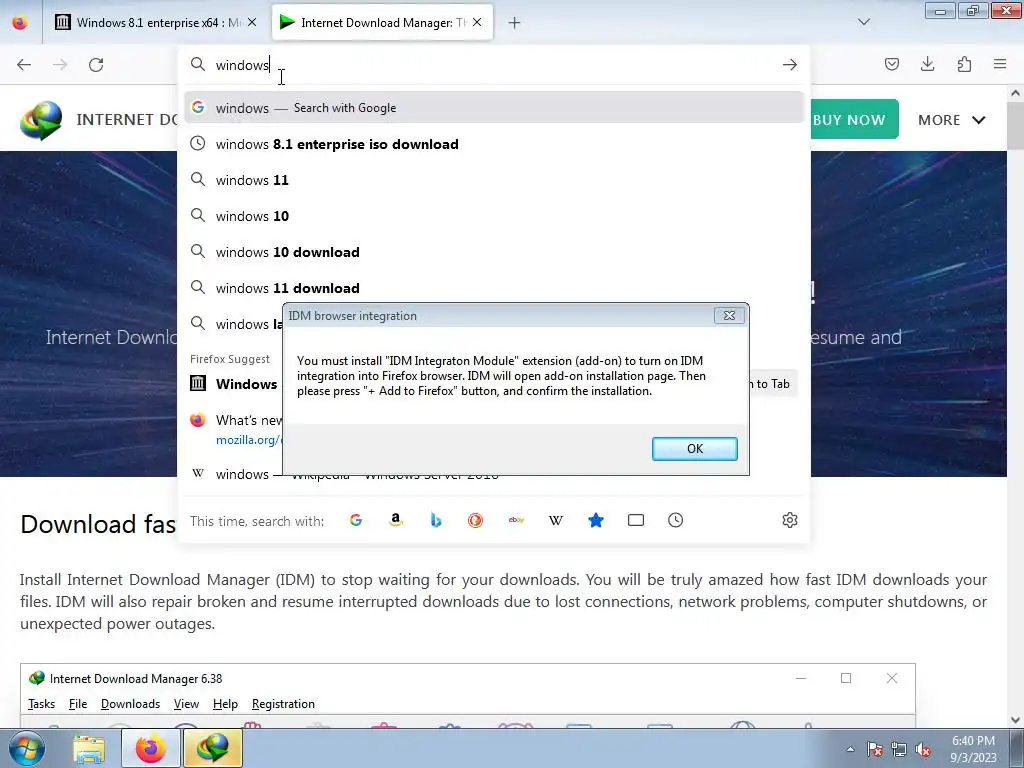Open the Firefox hamburger menu
1024x768 pixels.
1000,64
